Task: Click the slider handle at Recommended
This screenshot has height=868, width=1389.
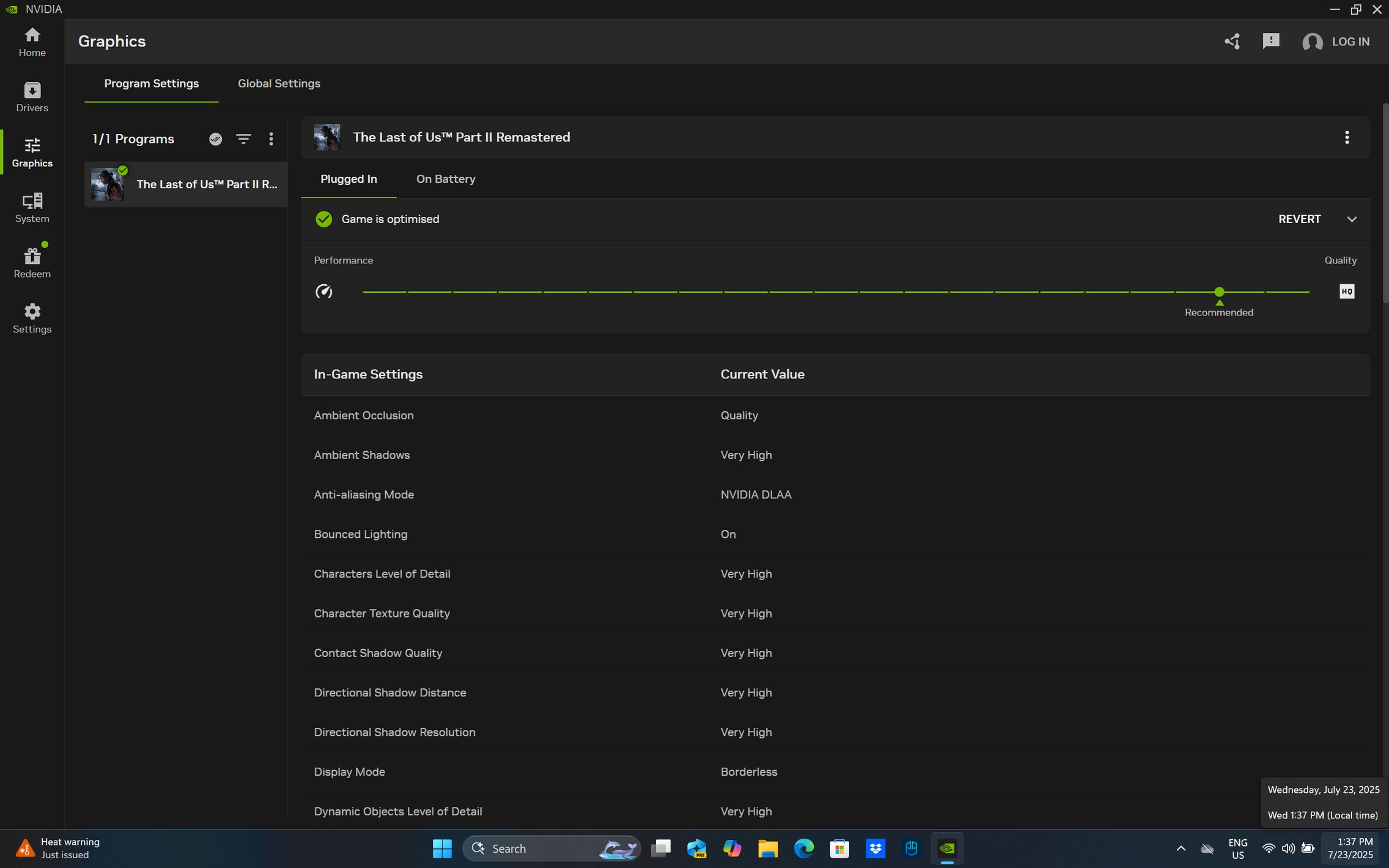Action: (x=1219, y=292)
